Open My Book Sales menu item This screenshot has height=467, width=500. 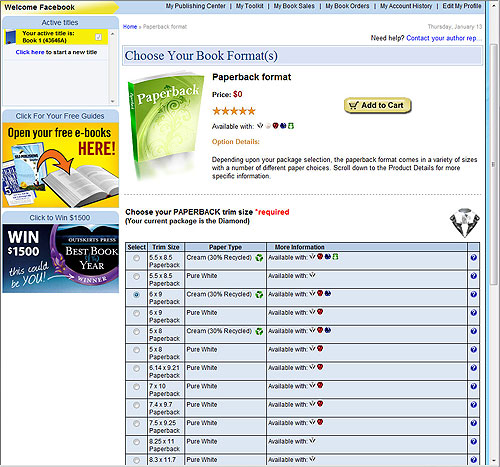[294, 6]
